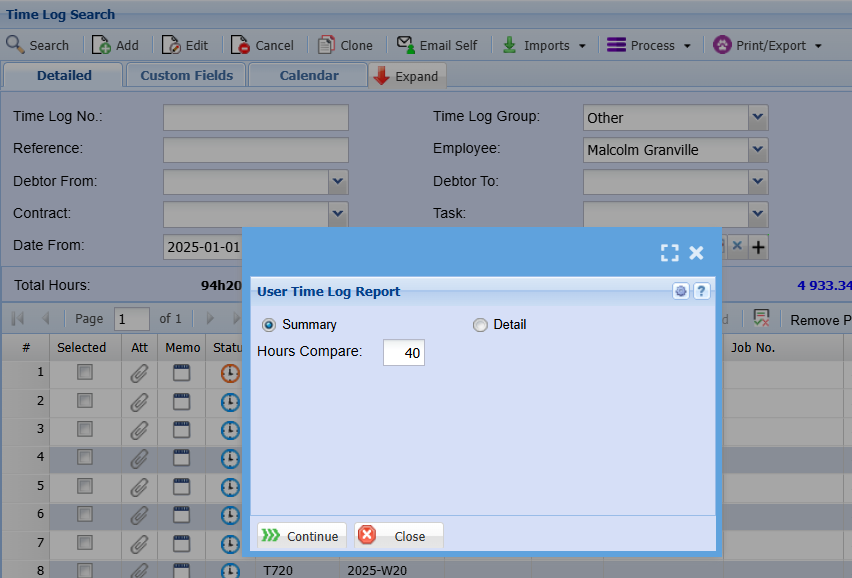Image resolution: width=852 pixels, height=578 pixels.
Task: Click the Hours Compare value field
Action: (x=404, y=353)
